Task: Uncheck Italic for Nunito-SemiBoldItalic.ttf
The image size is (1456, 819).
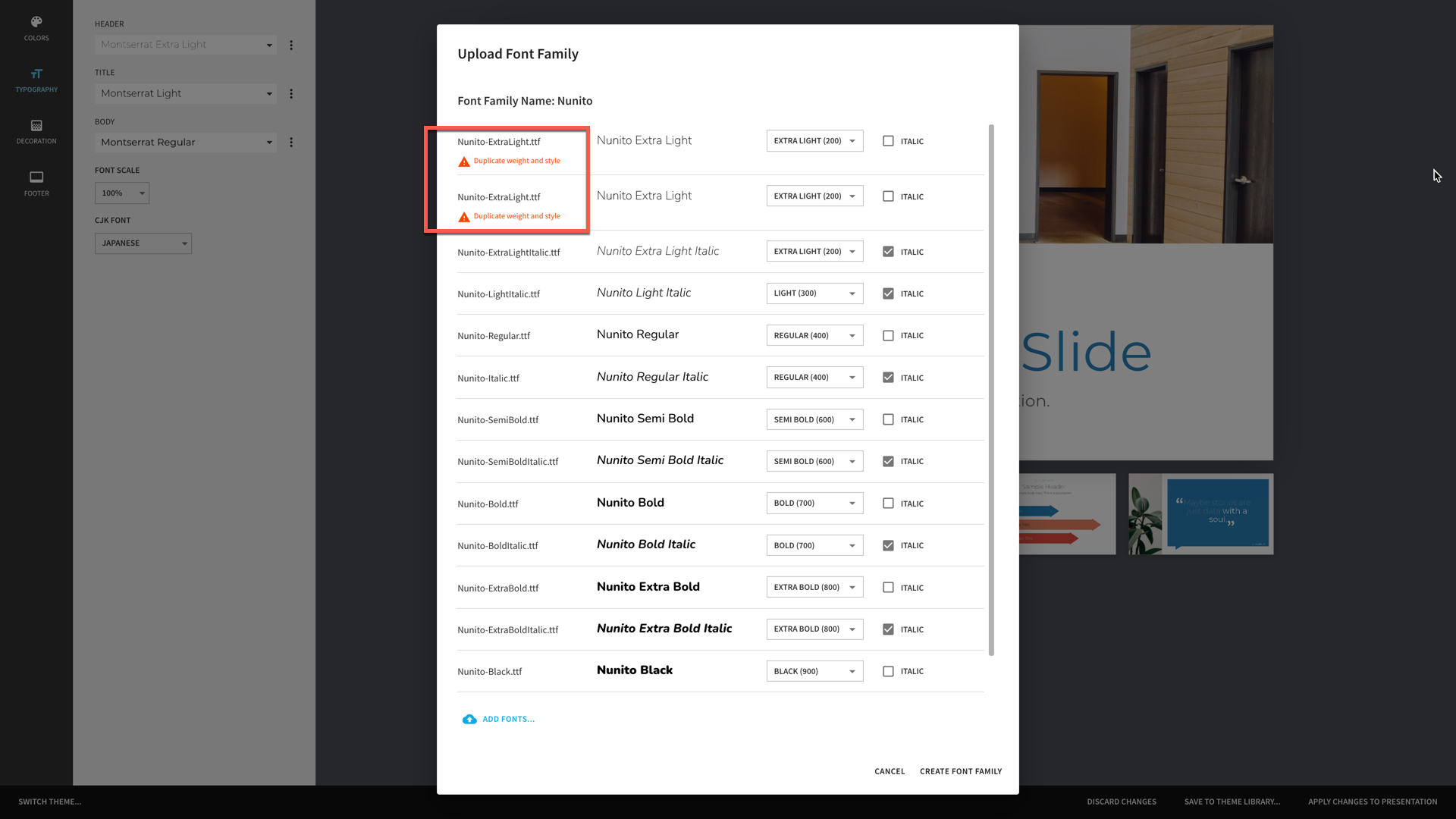Action: [x=888, y=461]
